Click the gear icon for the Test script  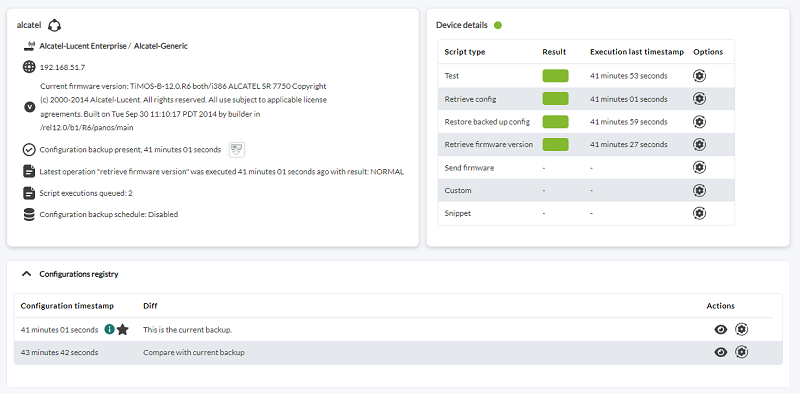pyautogui.click(x=699, y=76)
